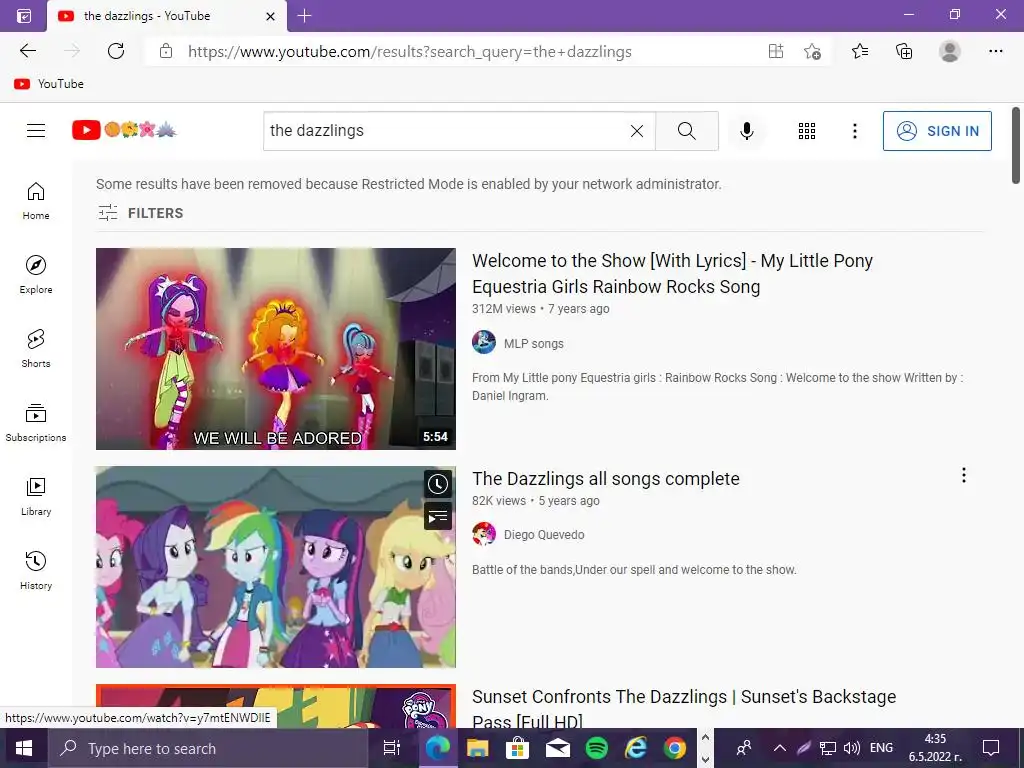Image resolution: width=1024 pixels, height=768 pixels.
Task: Refresh the page
Action: click(116, 51)
